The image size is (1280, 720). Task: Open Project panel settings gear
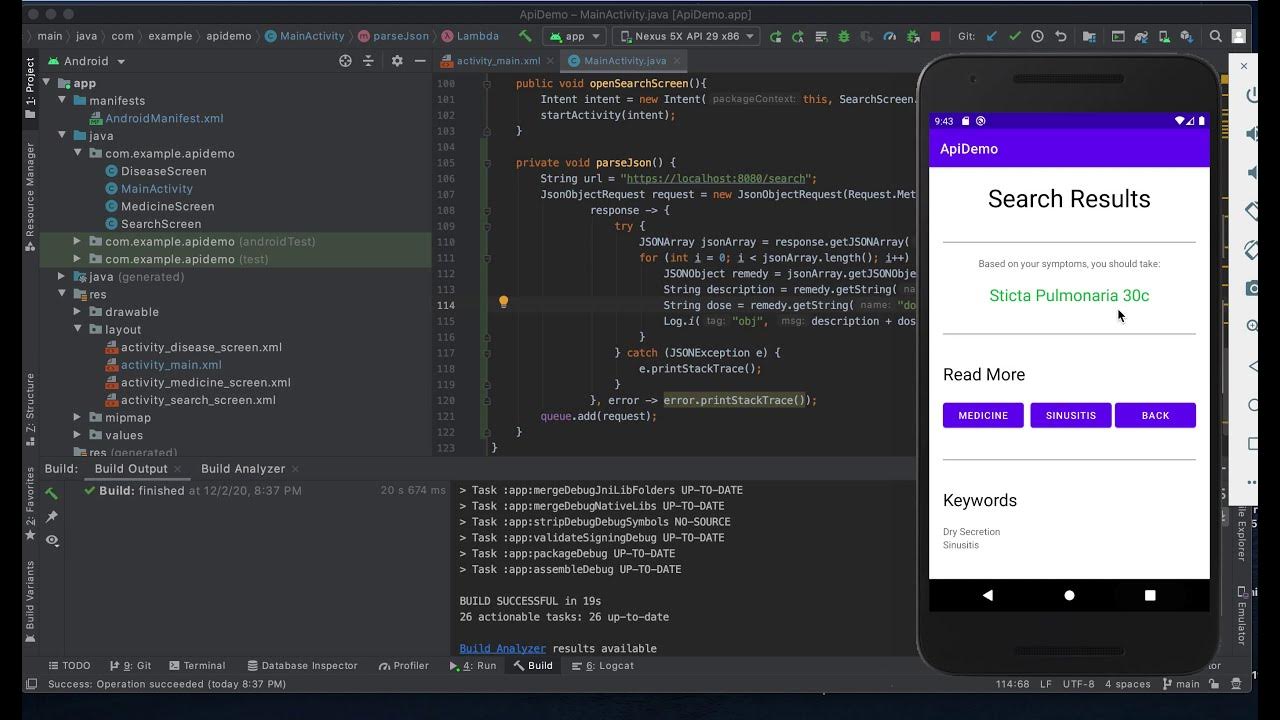coord(397,61)
